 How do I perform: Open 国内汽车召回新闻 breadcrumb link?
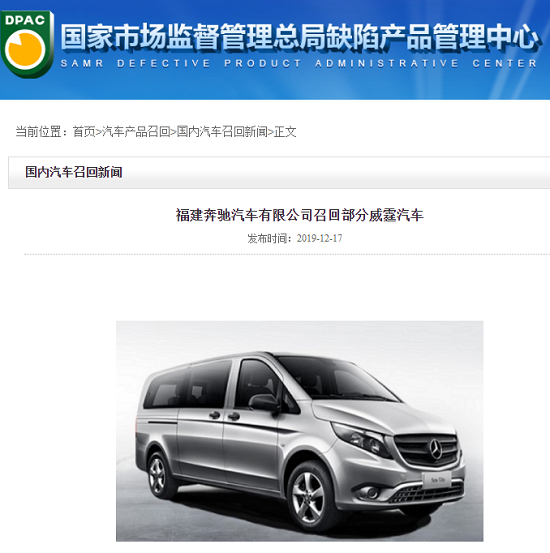point(222,132)
